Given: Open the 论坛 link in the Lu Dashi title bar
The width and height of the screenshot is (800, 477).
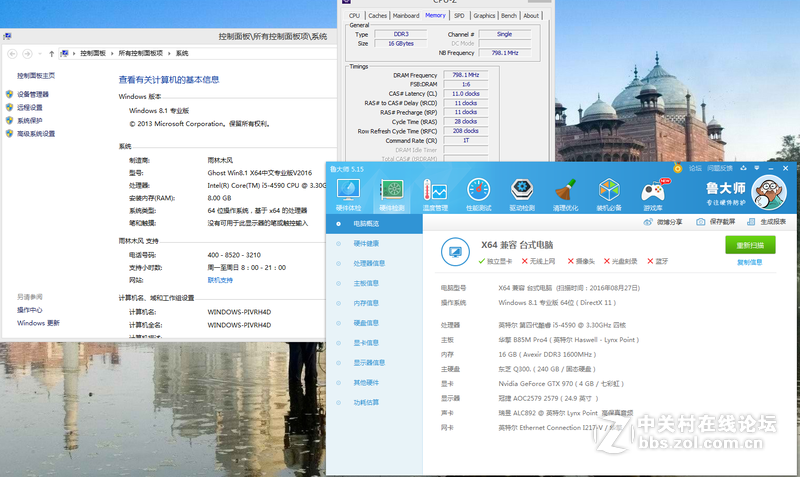Looking at the screenshot, I should 695,168.
